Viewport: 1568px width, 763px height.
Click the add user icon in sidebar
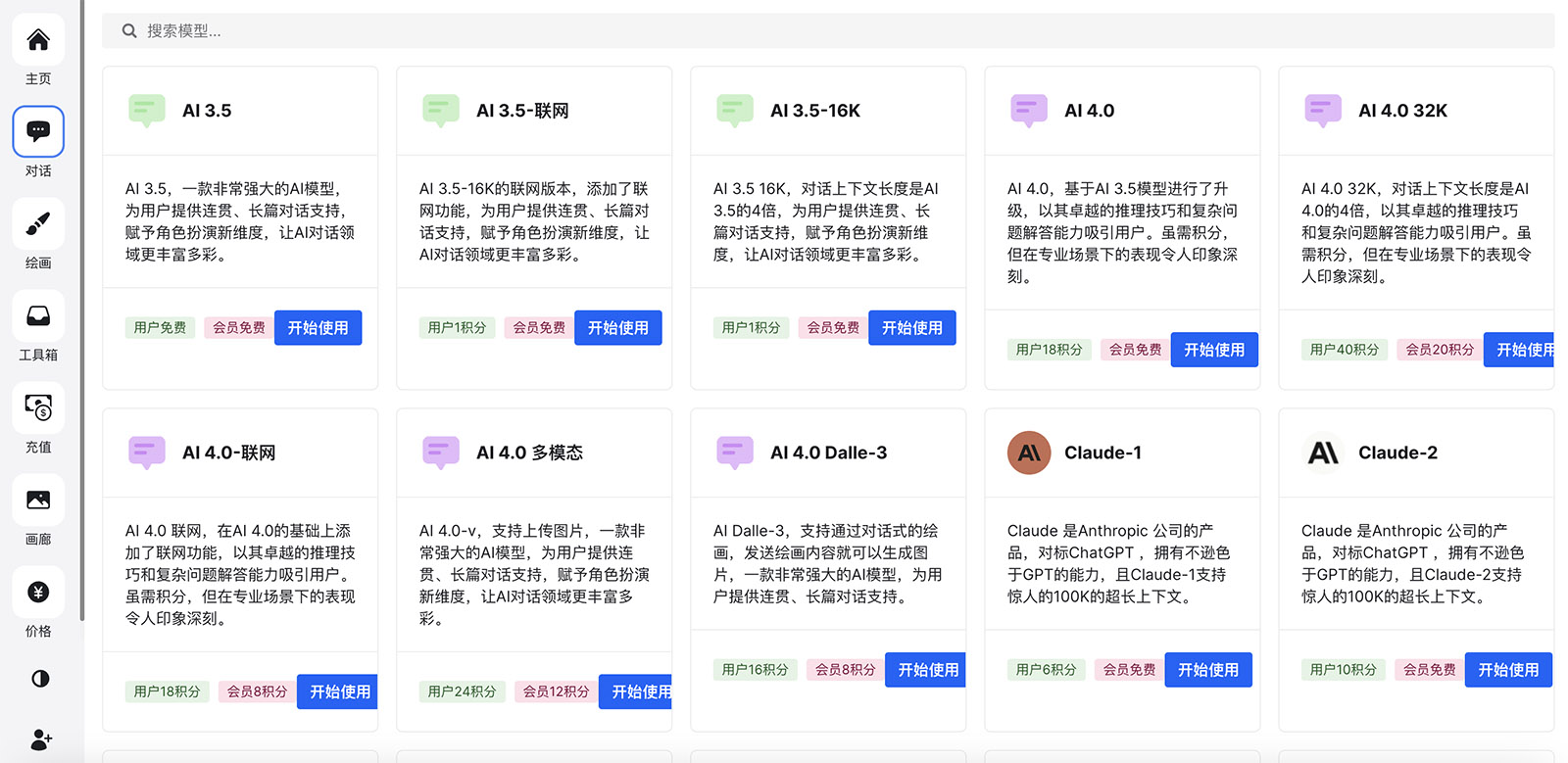(x=41, y=739)
